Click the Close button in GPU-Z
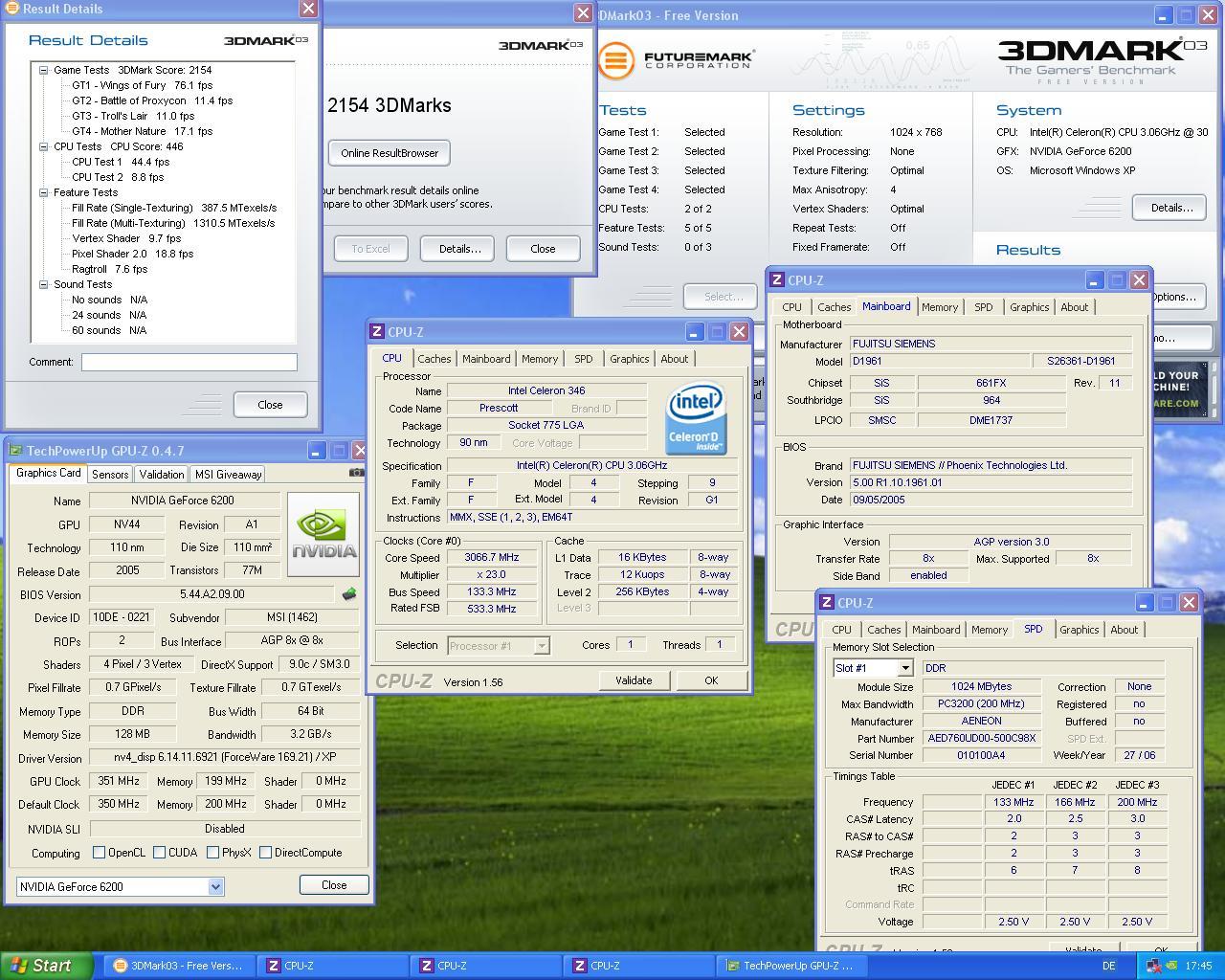 click(x=334, y=885)
